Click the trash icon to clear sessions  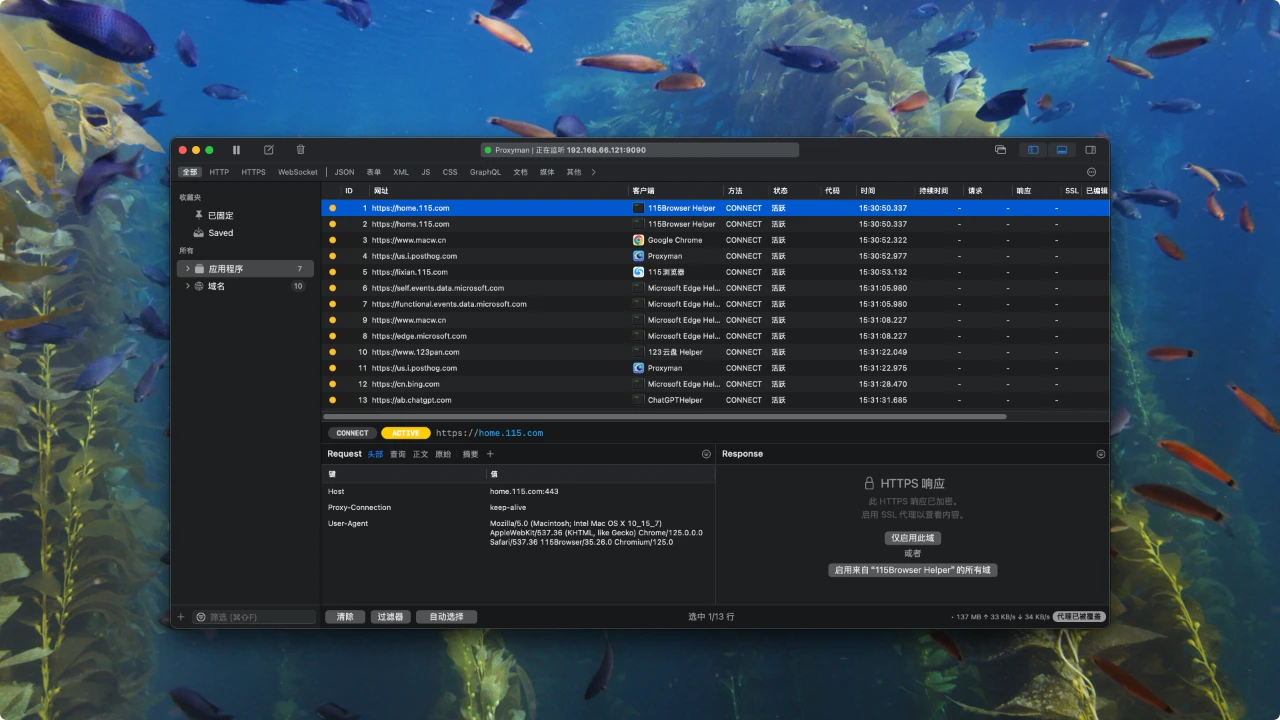(x=300, y=150)
